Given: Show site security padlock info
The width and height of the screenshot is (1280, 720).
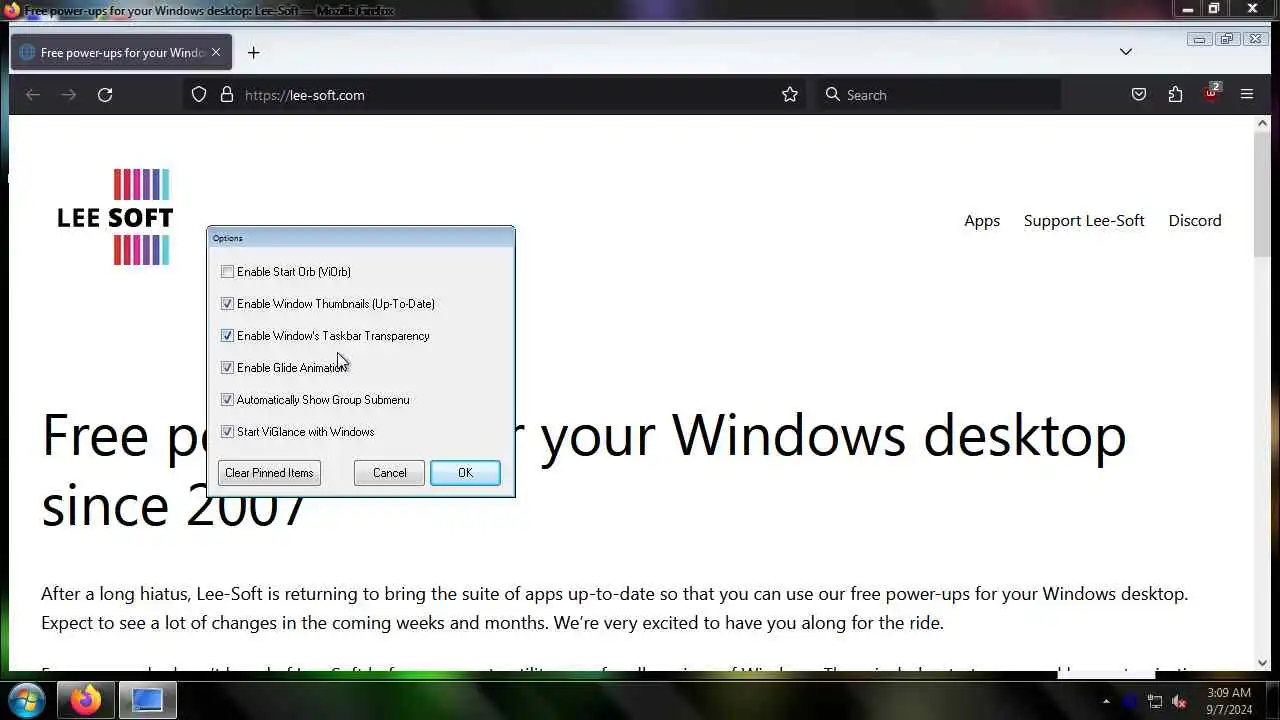Looking at the screenshot, I should pos(227,95).
